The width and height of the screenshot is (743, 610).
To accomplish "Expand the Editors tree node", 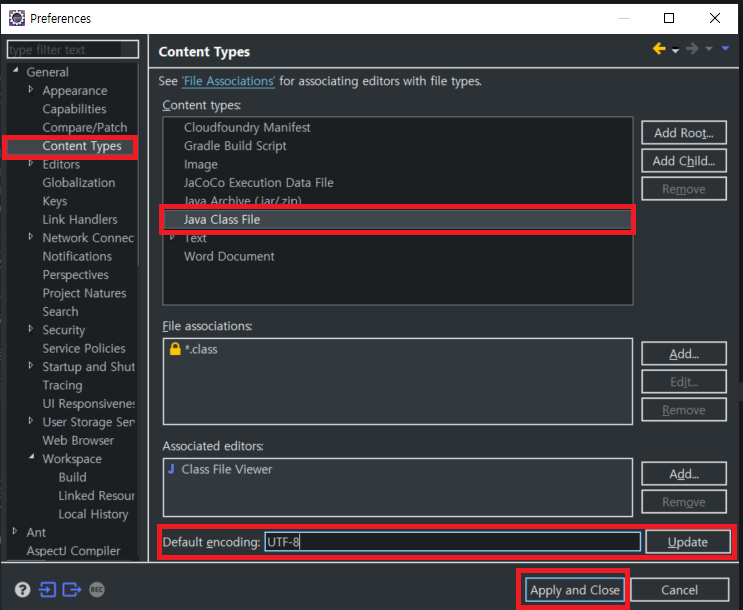I will [31, 163].
